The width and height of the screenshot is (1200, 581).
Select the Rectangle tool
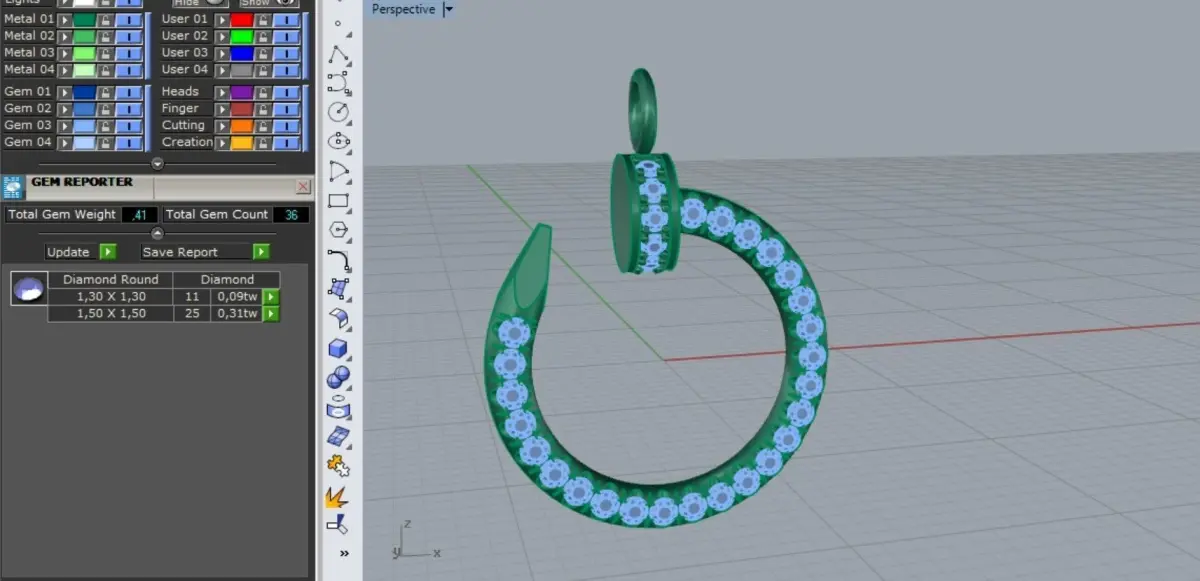[338, 200]
